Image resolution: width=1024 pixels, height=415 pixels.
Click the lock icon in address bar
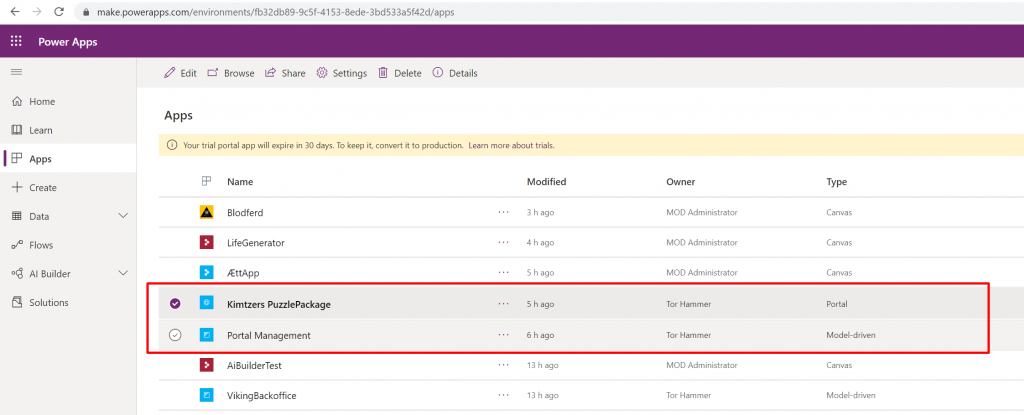[86, 12]
